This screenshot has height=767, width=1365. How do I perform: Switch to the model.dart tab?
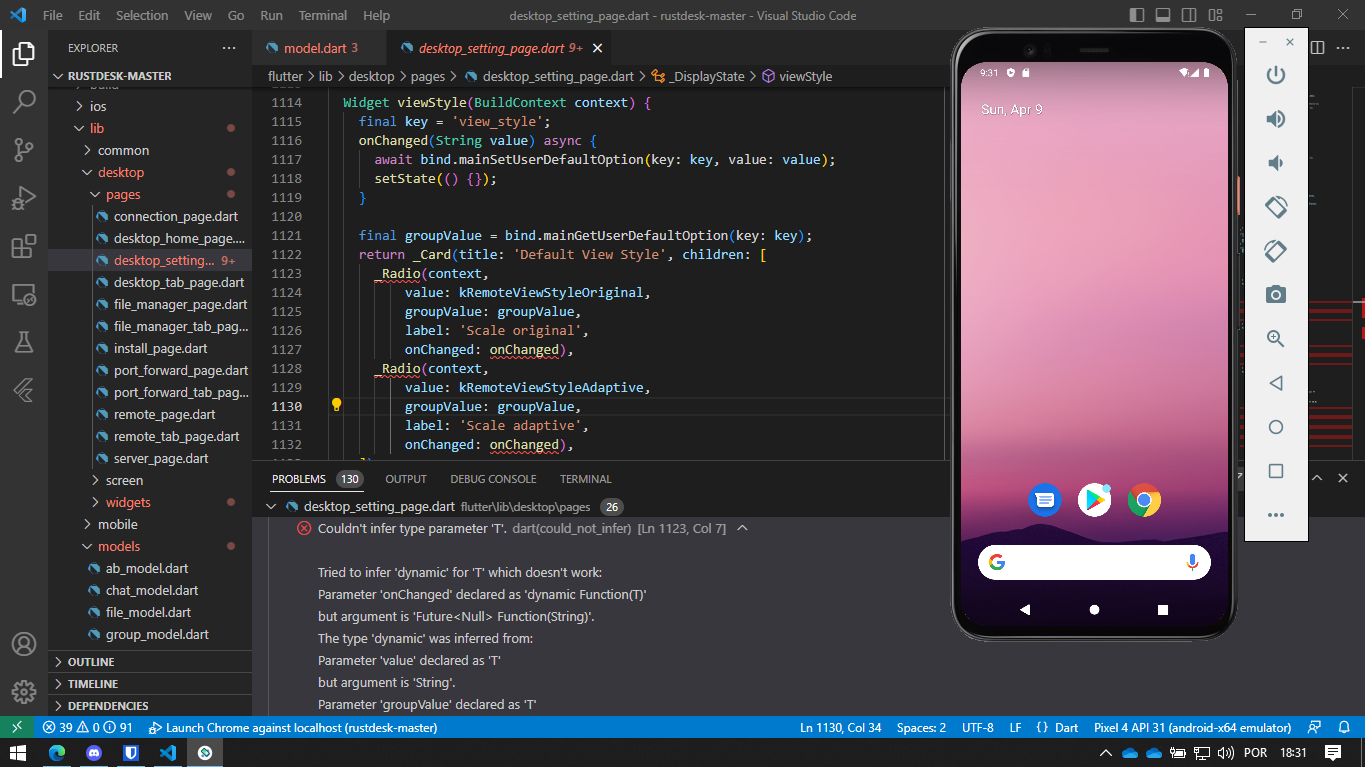tap(317, 46)
